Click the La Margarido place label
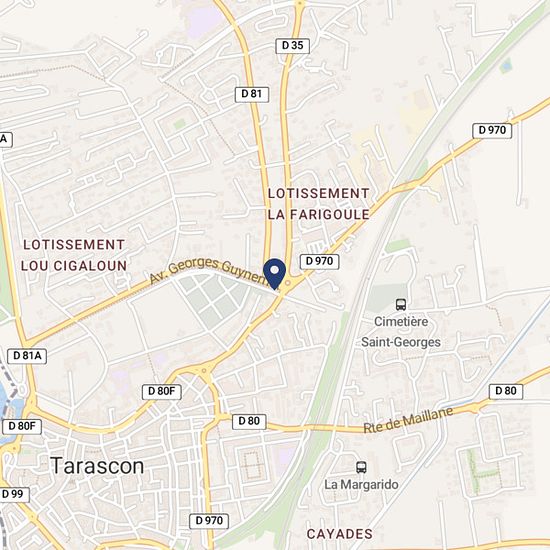 coord(361,485)
